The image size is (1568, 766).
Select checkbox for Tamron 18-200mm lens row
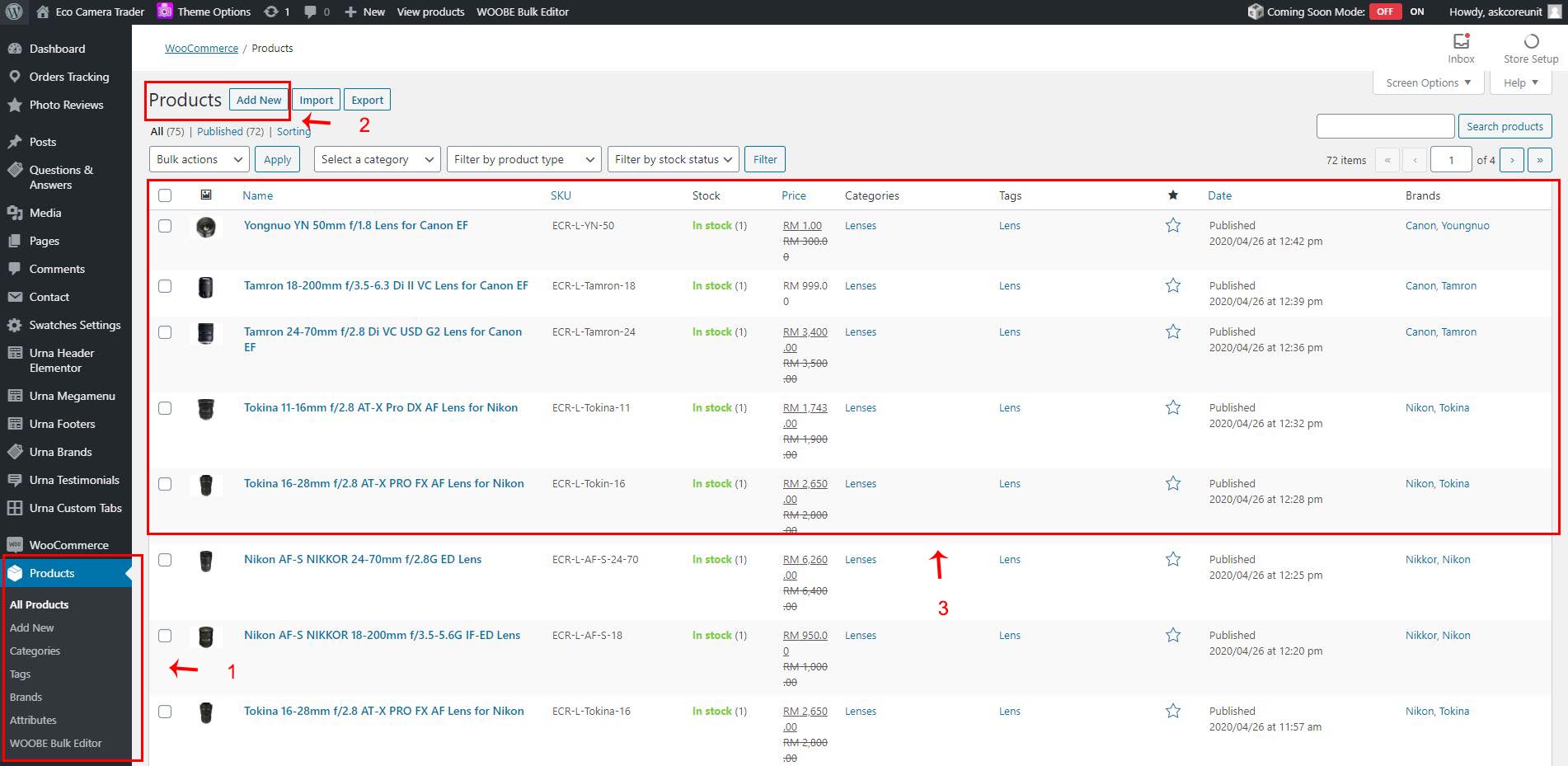point(165,286)
